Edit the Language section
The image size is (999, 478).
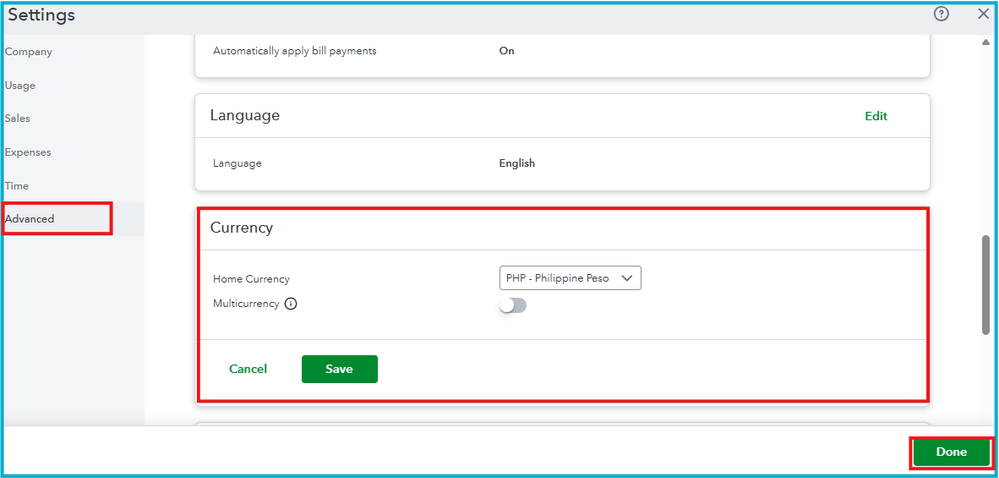(876, 116)
